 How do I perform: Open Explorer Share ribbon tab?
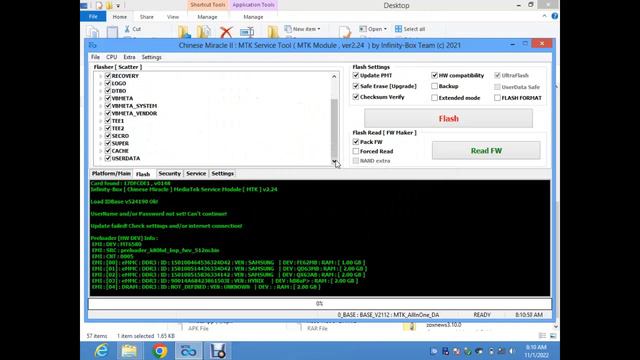tap(147, 17)
